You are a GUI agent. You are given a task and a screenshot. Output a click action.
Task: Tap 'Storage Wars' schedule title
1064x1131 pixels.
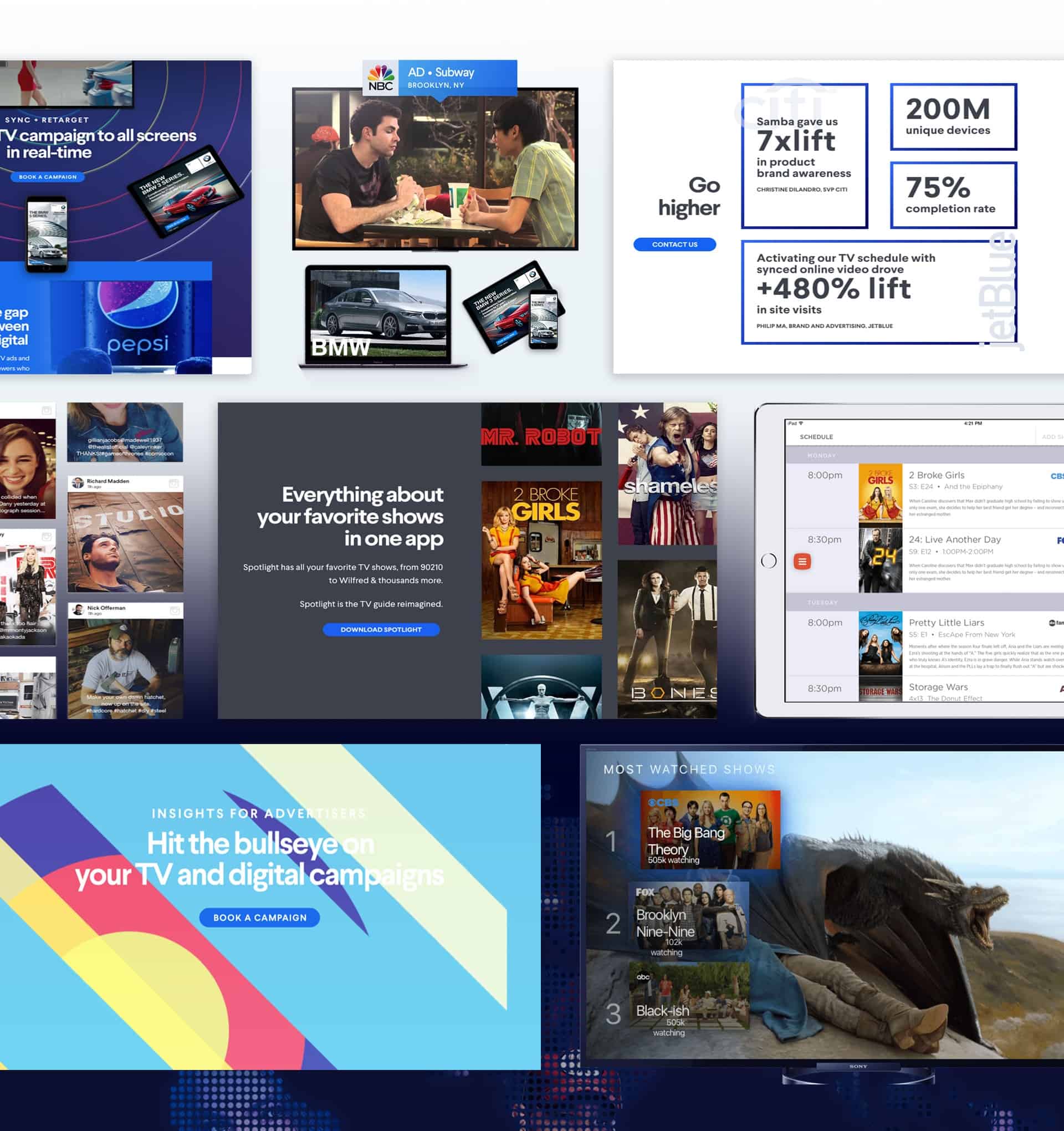point(938,687)
